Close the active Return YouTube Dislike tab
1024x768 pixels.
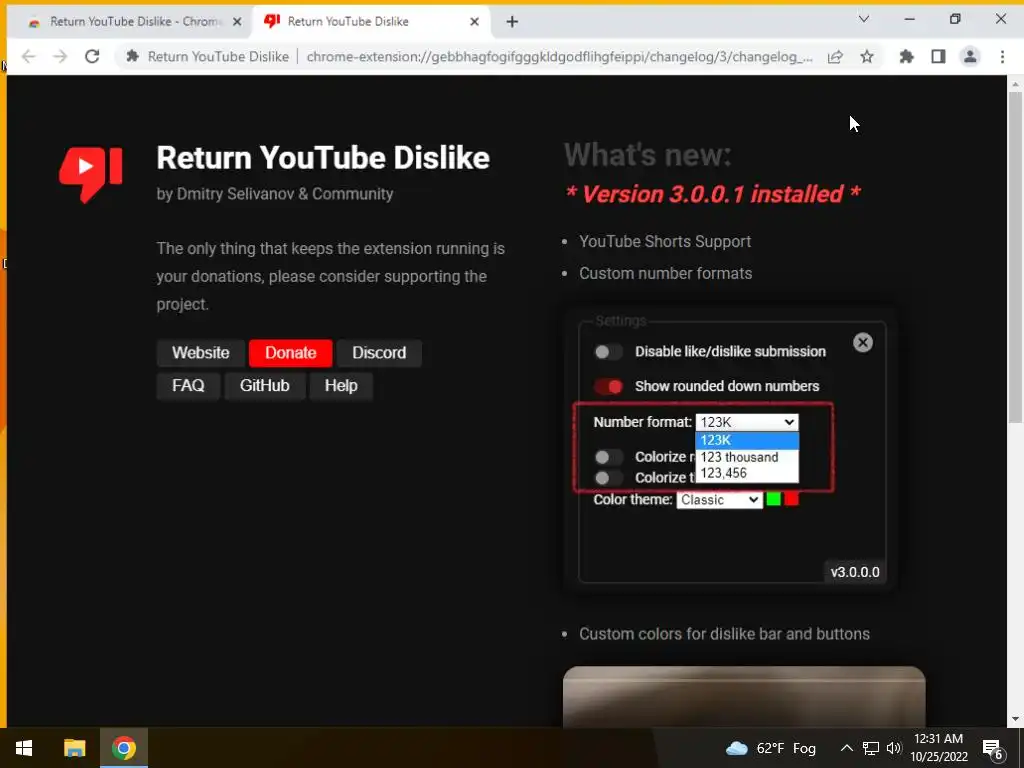pos(475,22)
